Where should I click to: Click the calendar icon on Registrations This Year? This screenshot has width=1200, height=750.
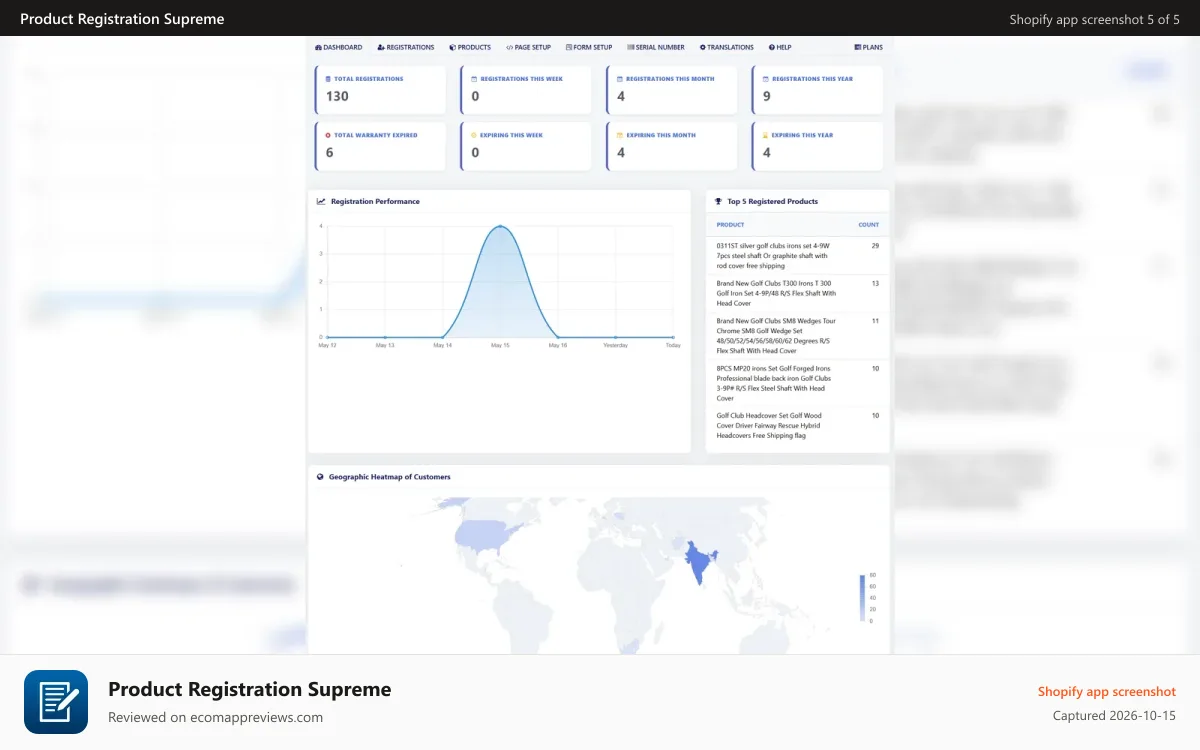click(766, 79)
